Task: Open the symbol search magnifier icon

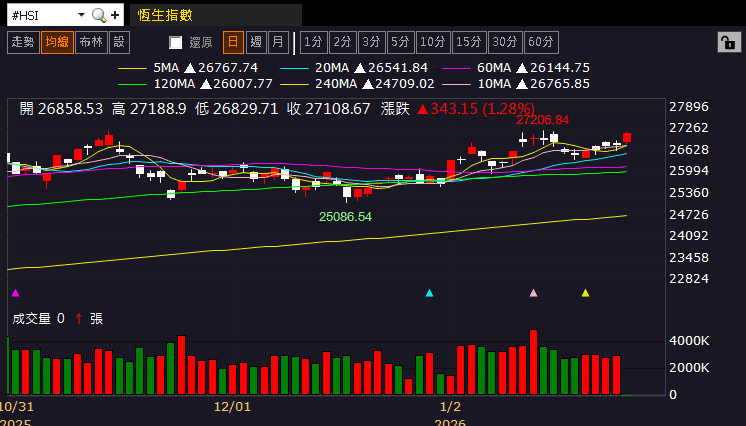Action: [99, 15]
